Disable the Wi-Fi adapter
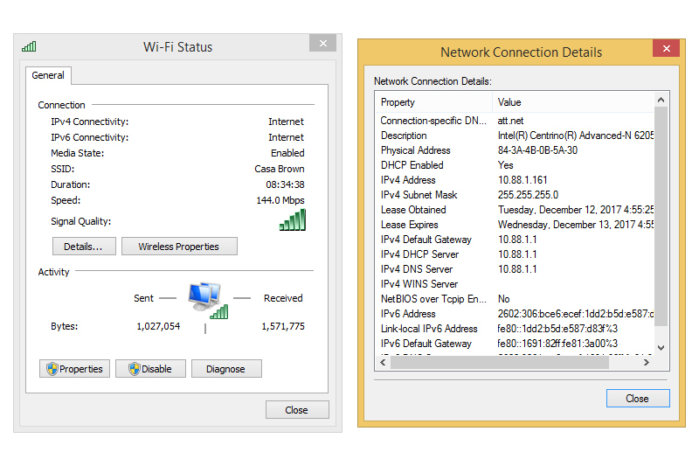This screenshot has width=699, height=466. point(150,369)
